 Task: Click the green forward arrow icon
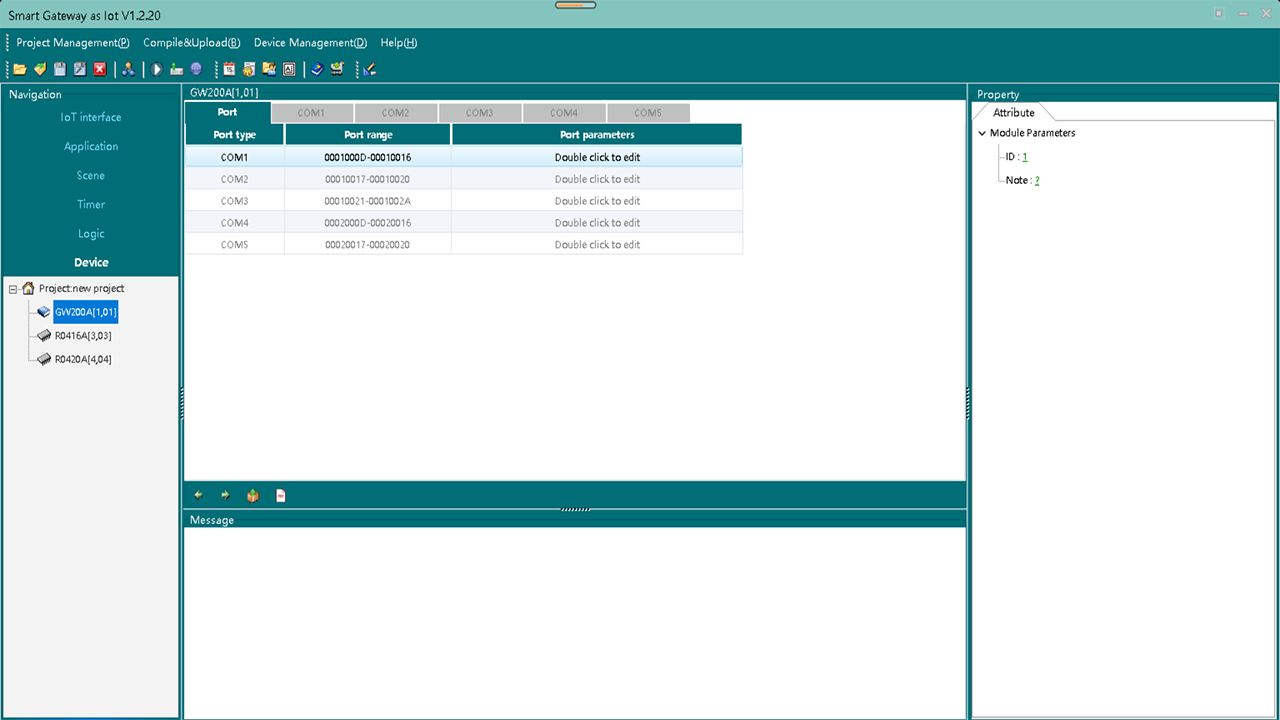point(225,495)
